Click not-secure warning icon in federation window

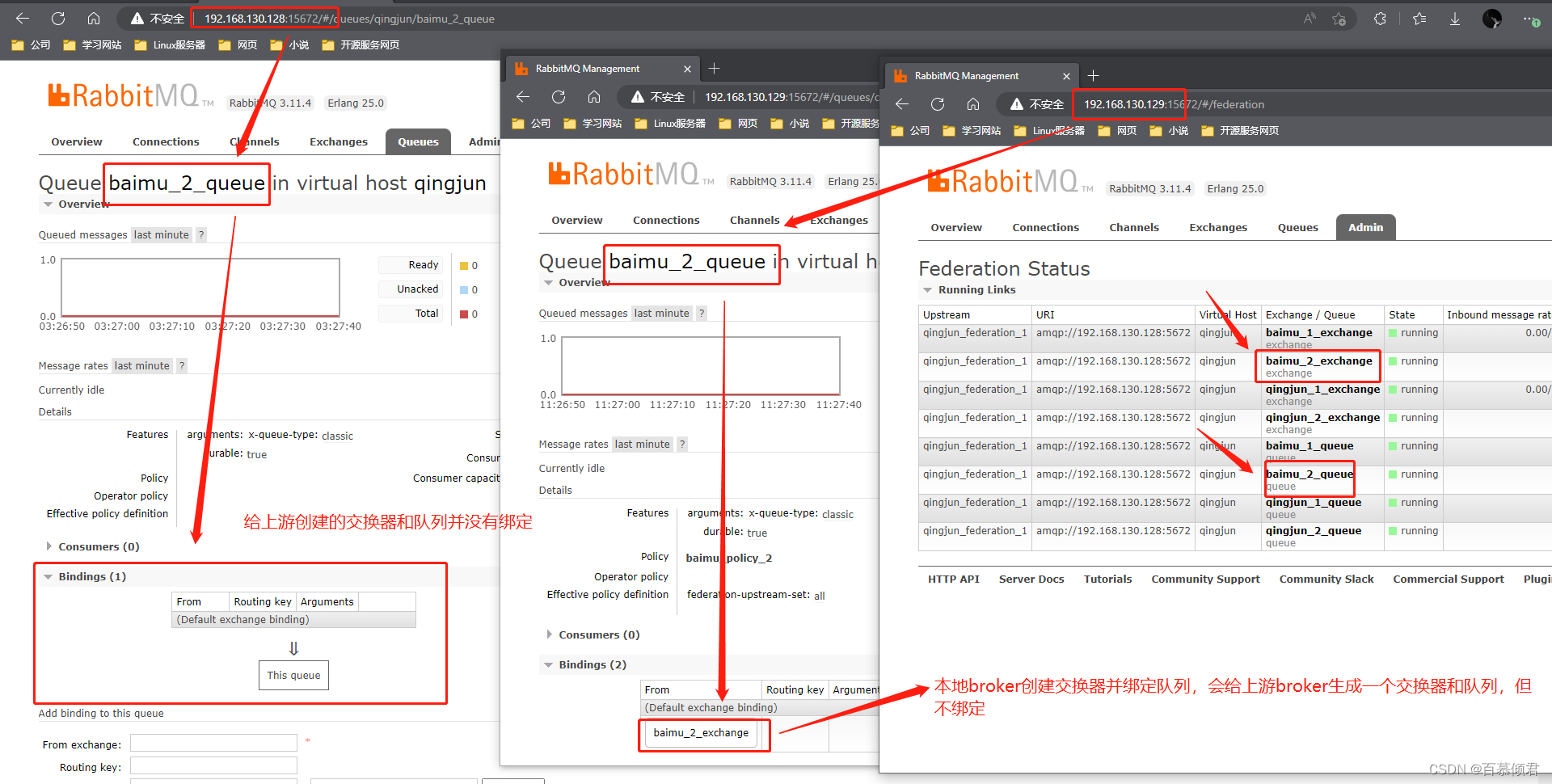[1016, 104]
